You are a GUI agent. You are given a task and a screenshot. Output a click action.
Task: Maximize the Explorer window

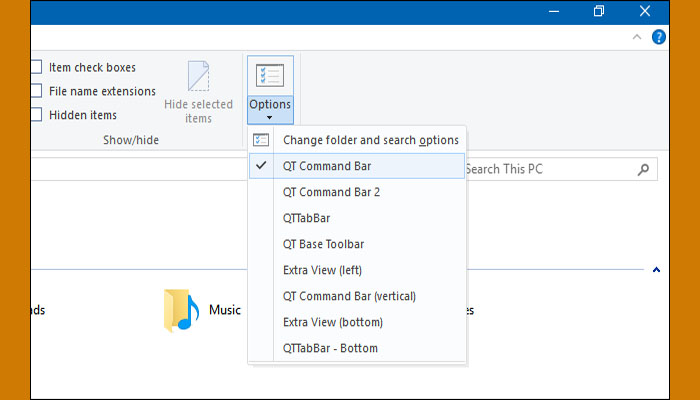598,11
